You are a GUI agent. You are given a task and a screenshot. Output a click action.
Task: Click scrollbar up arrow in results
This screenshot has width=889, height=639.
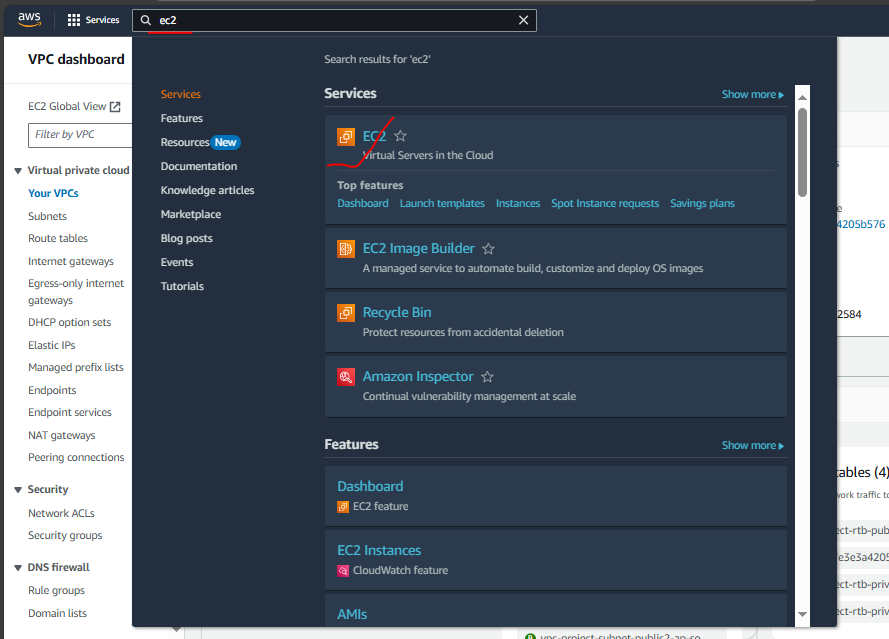click(x=802, y=98)
